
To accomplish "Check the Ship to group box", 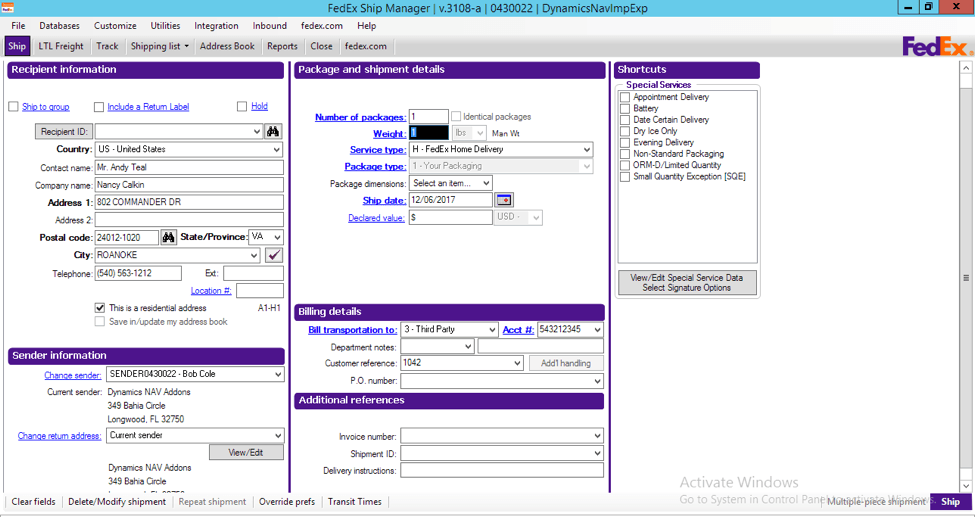I will tap(13, 107).
